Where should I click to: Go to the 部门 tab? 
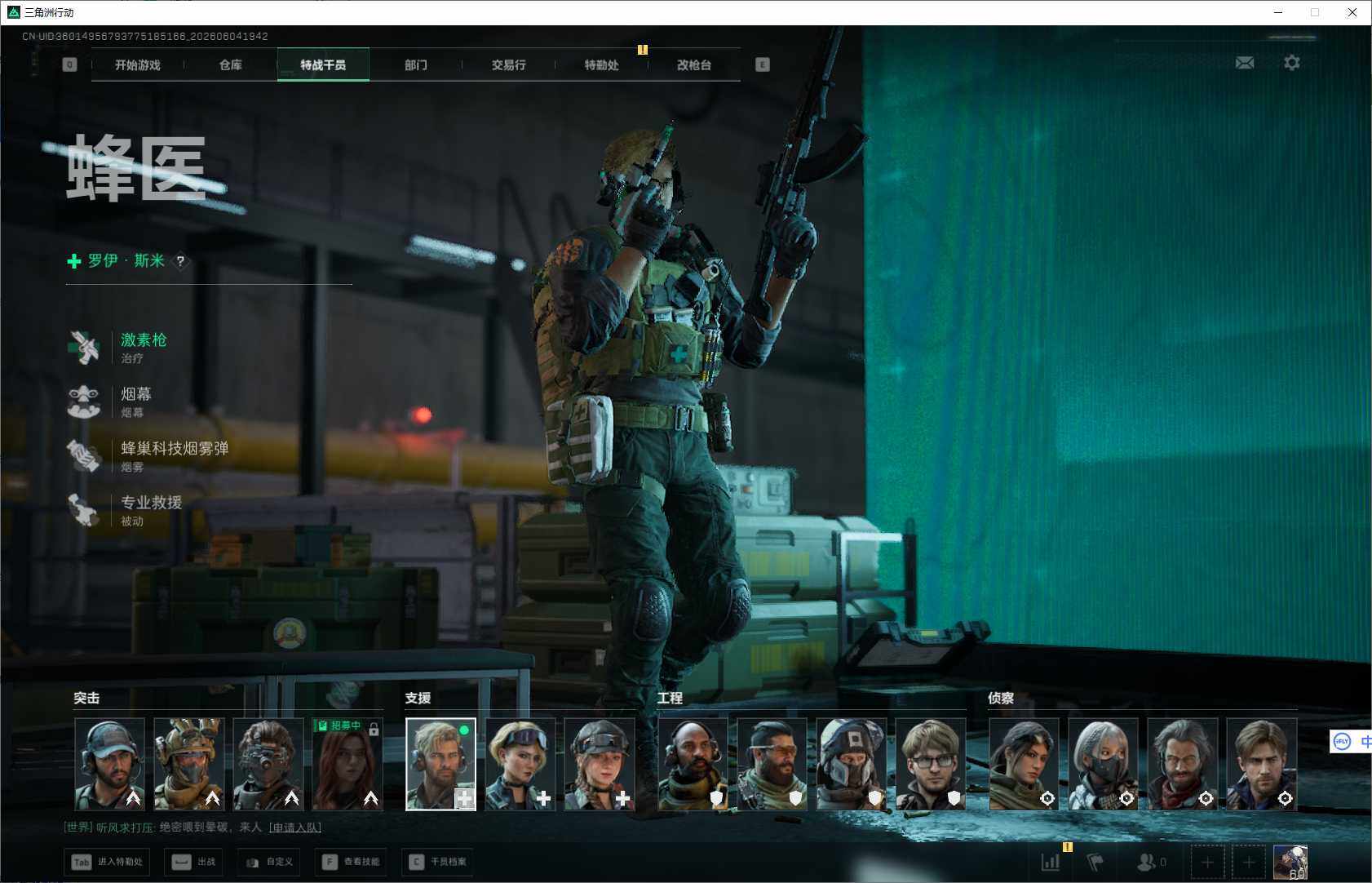point(416,65)
